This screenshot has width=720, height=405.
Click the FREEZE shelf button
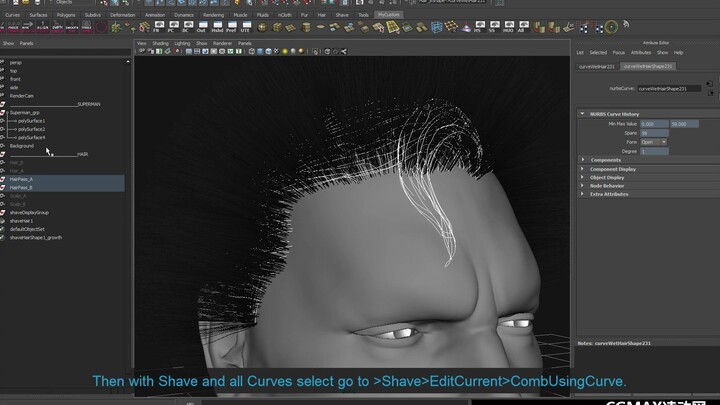click(13, 27)
